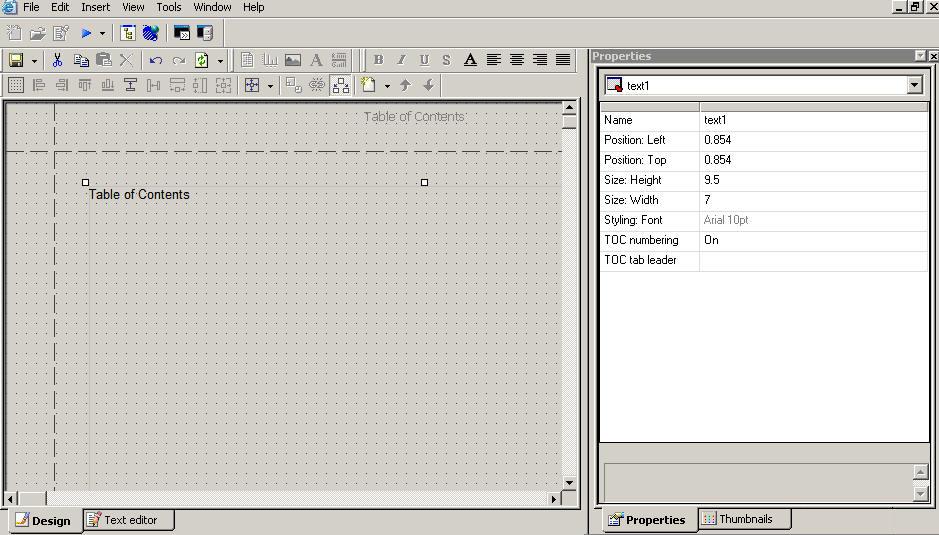Click the Insert text 'A' icon

[316, 60]
